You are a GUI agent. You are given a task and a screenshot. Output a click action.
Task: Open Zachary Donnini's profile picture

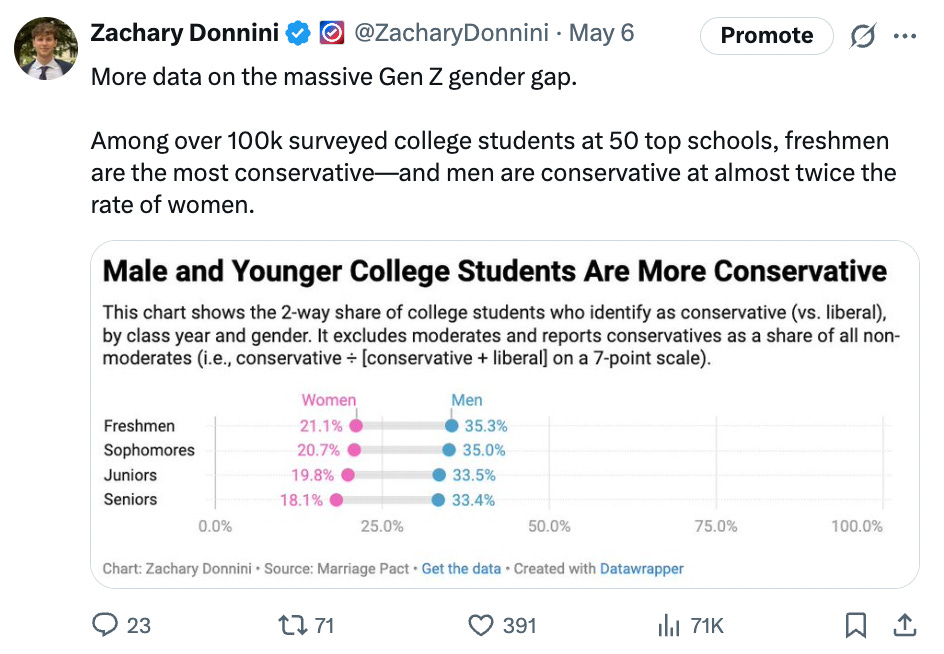pos(46,48)
